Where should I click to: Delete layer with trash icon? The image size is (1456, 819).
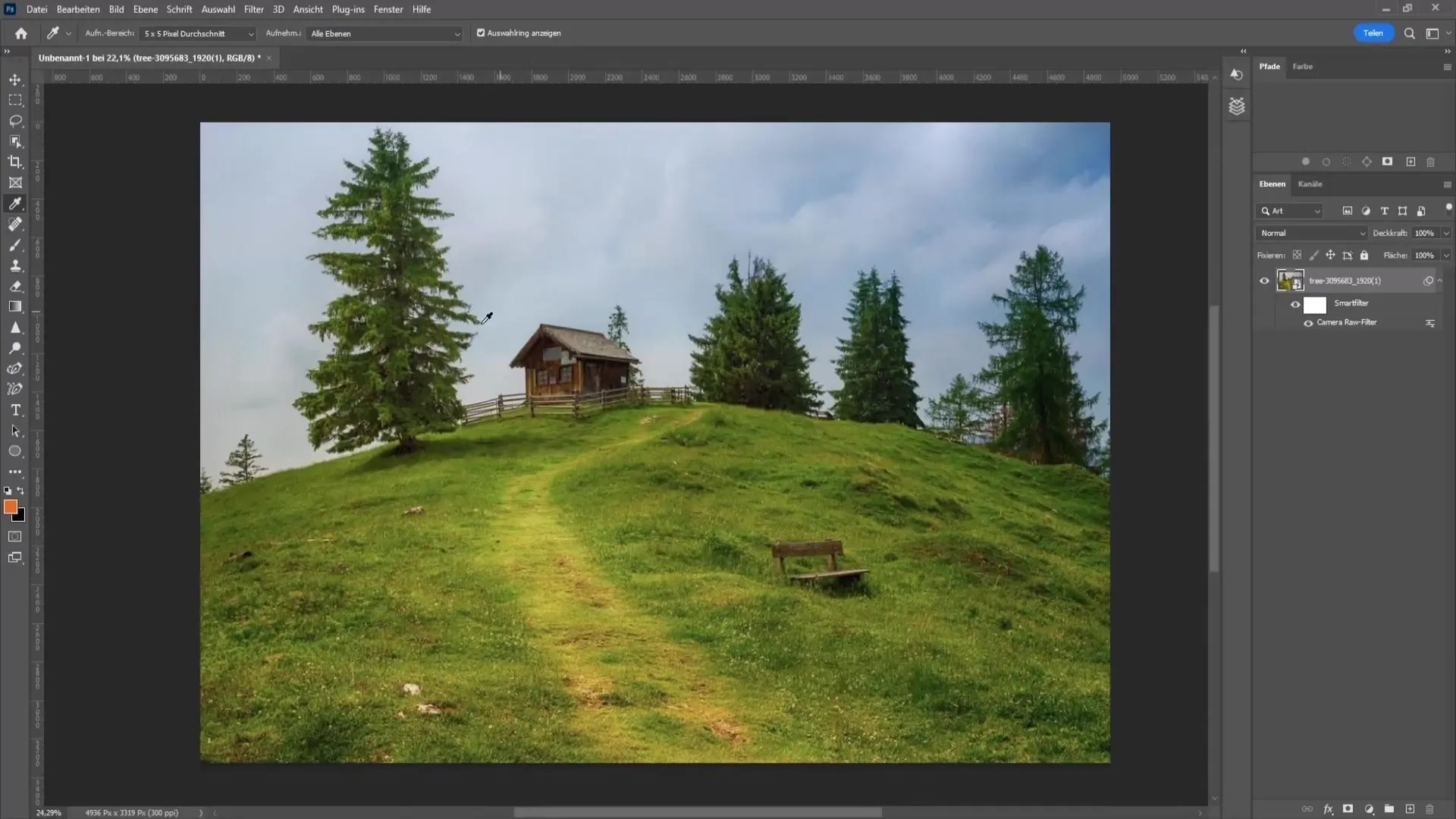tap(1430, 809)
